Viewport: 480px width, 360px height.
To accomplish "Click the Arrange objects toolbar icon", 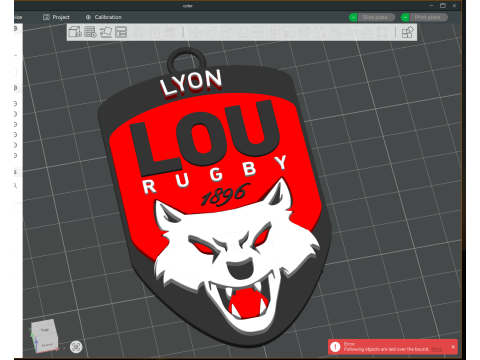I will (x=121, y=32).
